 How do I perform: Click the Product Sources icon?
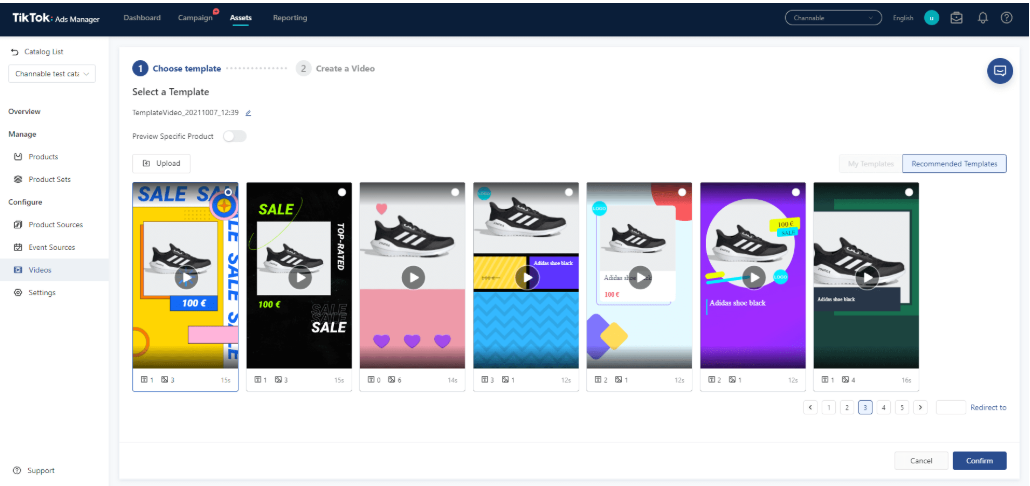18,225
